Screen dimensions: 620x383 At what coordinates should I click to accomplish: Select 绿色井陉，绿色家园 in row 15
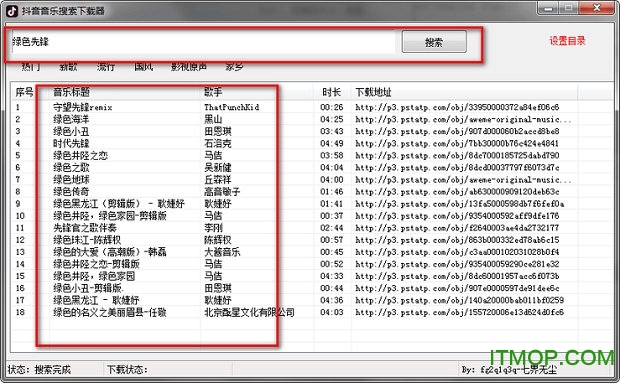click(94, 276)
